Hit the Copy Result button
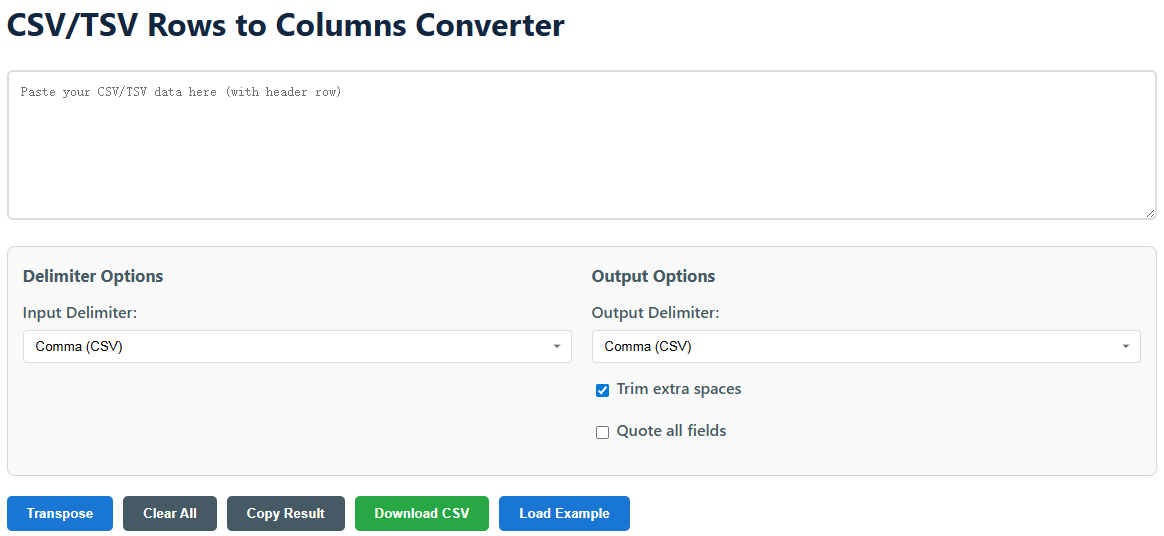Viewport: 1164px width, 536px height. tap(286, 513)
